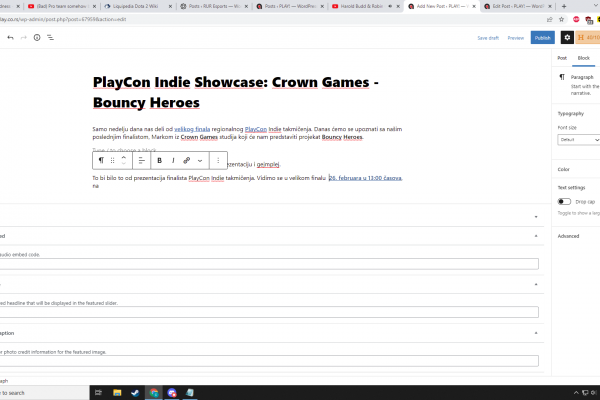The height and width of the screenshot is (400, 600).
Task: Switch to Harold Budd YouTube tab
Action: click(365, 6)
